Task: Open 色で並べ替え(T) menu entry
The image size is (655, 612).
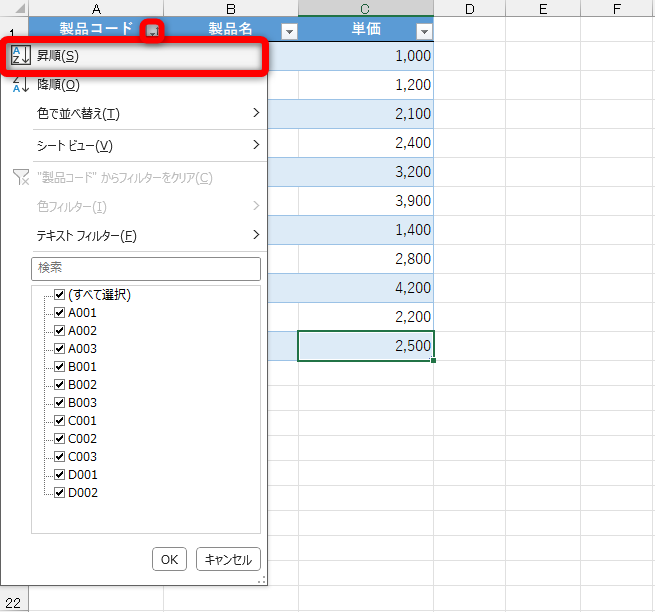Action: coord(134,113)
